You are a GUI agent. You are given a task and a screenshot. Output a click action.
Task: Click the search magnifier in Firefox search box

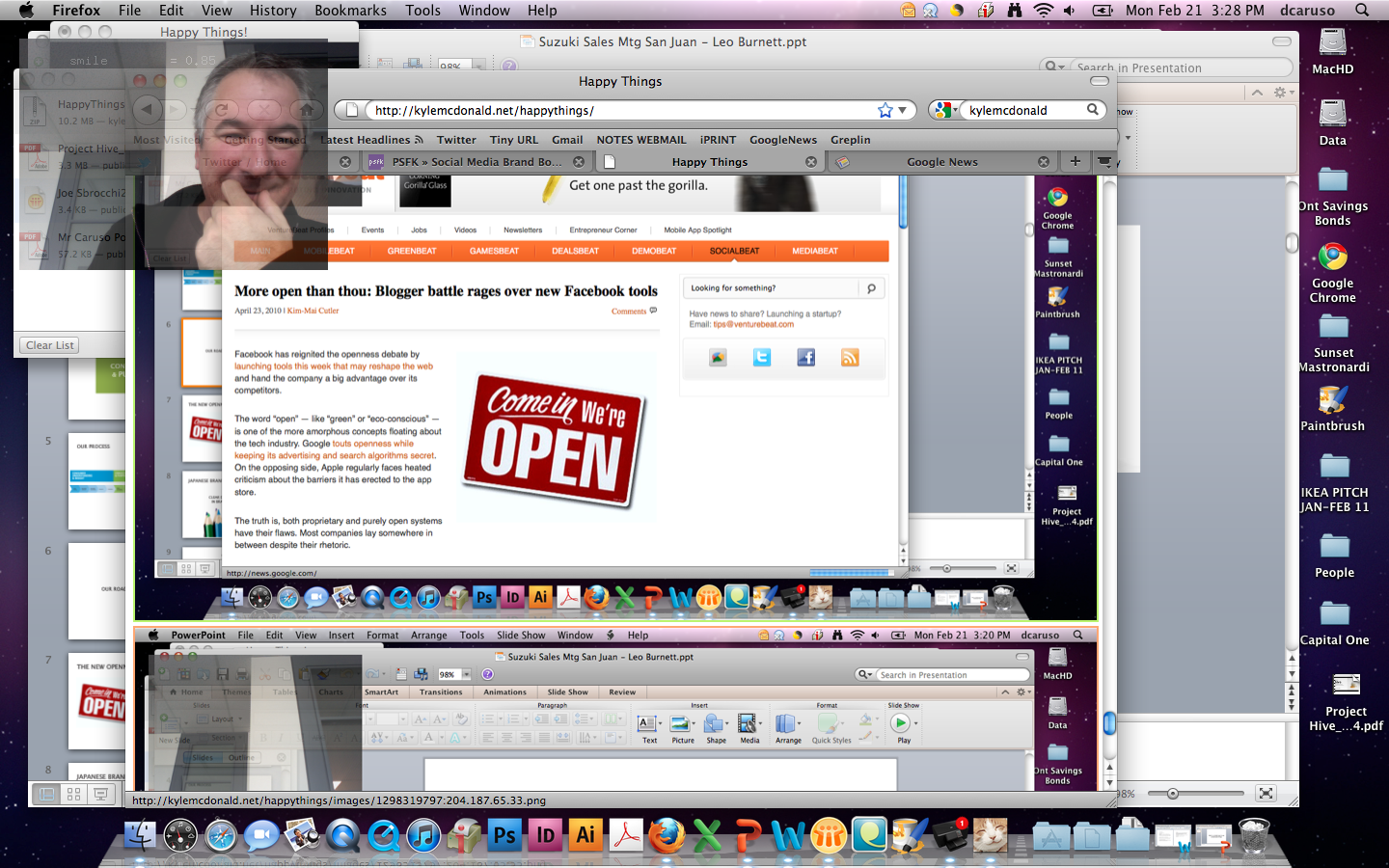pyautogui.click(x=1093, y=110)
